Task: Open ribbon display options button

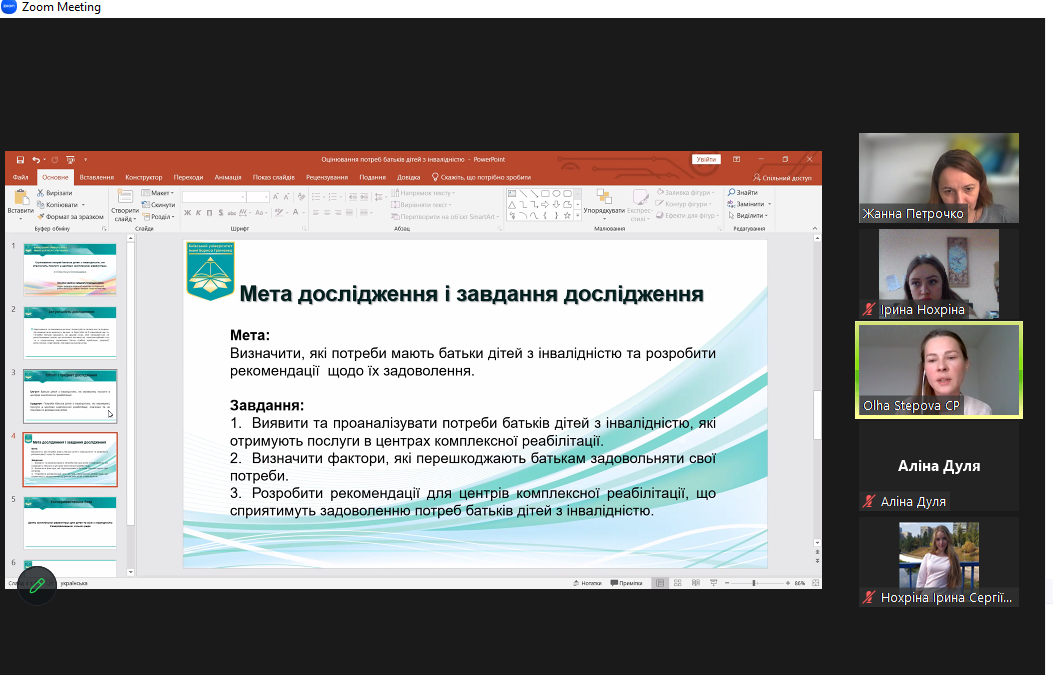Action: pyautogui.click(x=737, y=159)
